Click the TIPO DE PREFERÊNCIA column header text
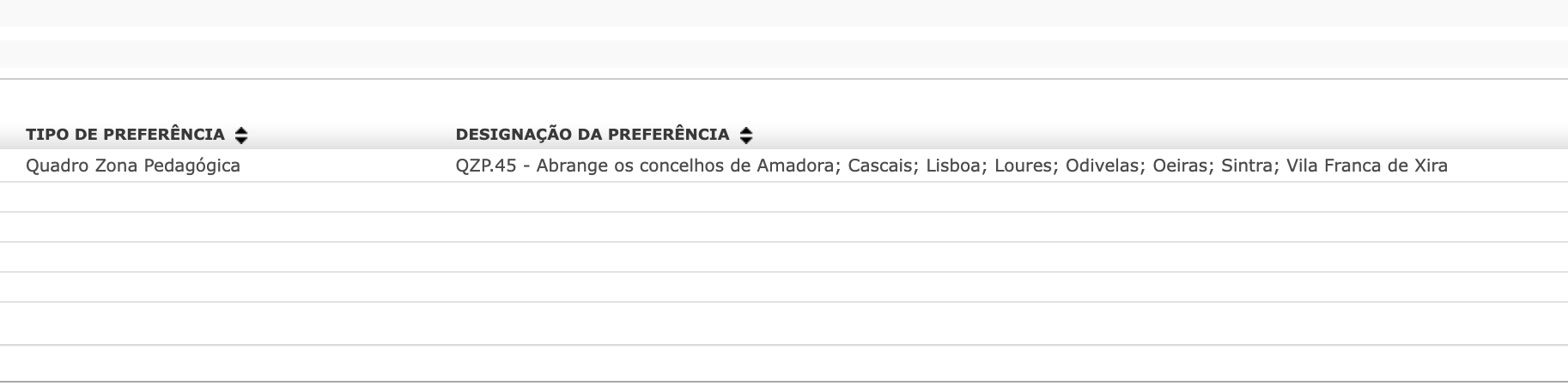The image size is (1568, 386). point(125,135)
